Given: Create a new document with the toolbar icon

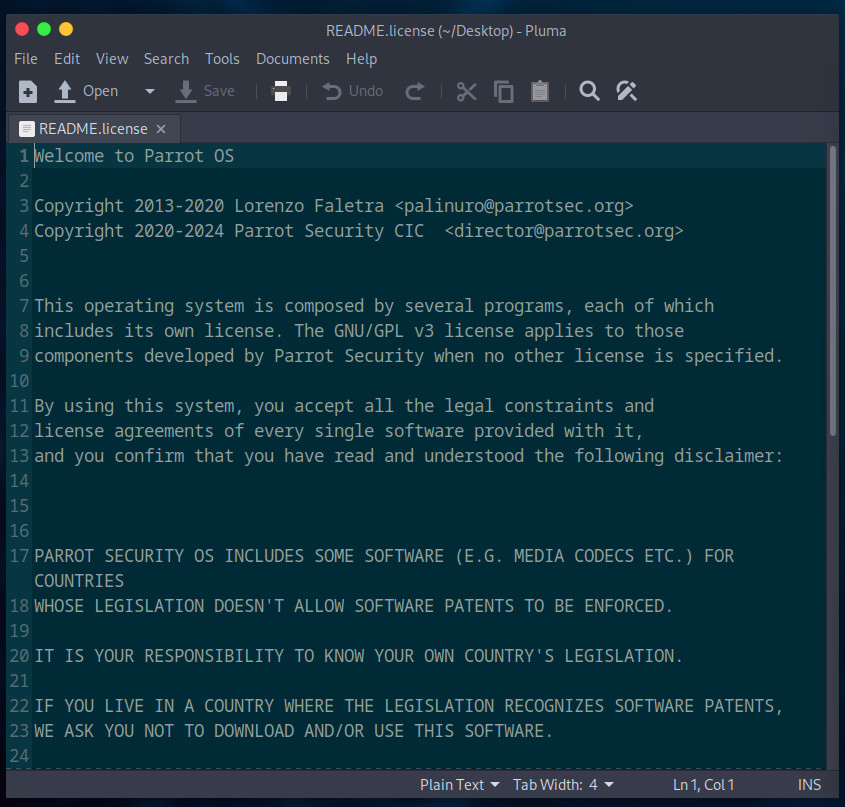Looking at the screenshot, I should click(27, 91).
